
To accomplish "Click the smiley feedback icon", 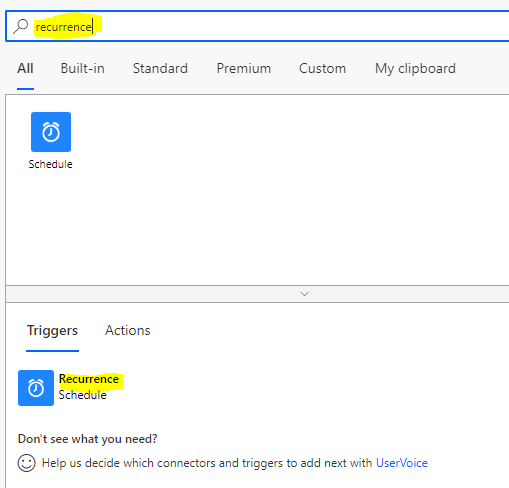I will tap(26, 463).
